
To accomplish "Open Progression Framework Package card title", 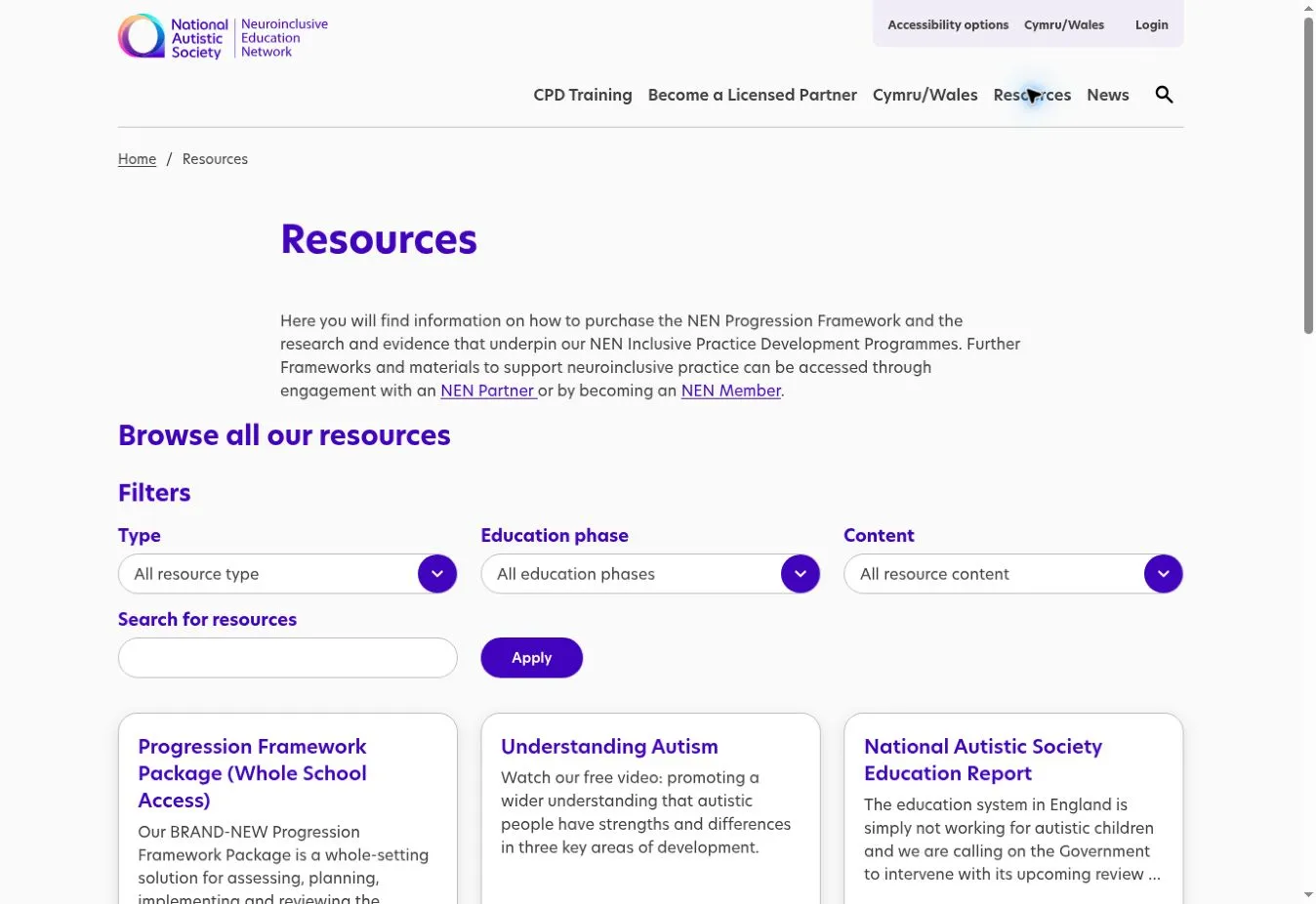I will [252, 773].
